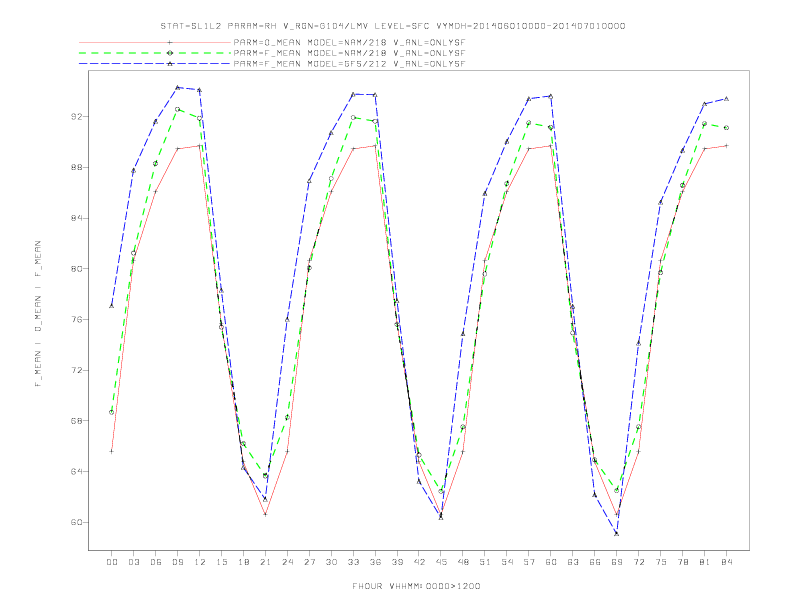Click x-axis forecast hour label 27

click(x=309, y=562)
